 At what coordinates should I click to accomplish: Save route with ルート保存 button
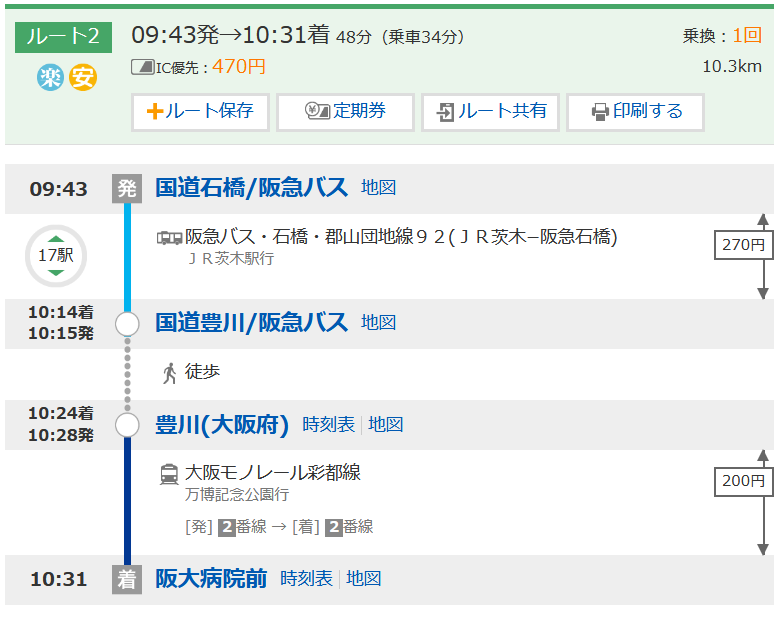[x=200, y=112]
